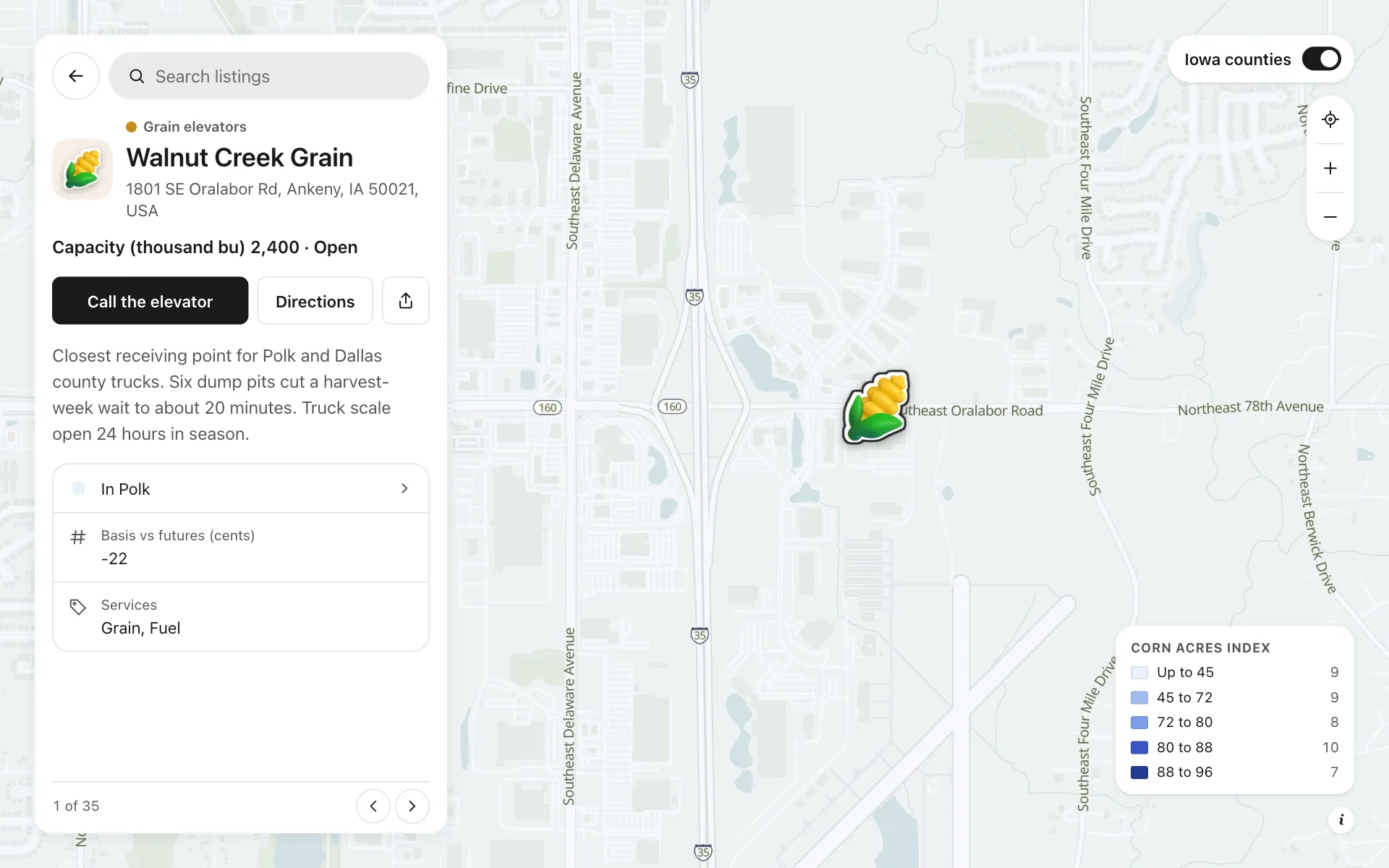Click the Grain, Fuel services value
The width and height of the screenshot is (1389, 868).
140,628
